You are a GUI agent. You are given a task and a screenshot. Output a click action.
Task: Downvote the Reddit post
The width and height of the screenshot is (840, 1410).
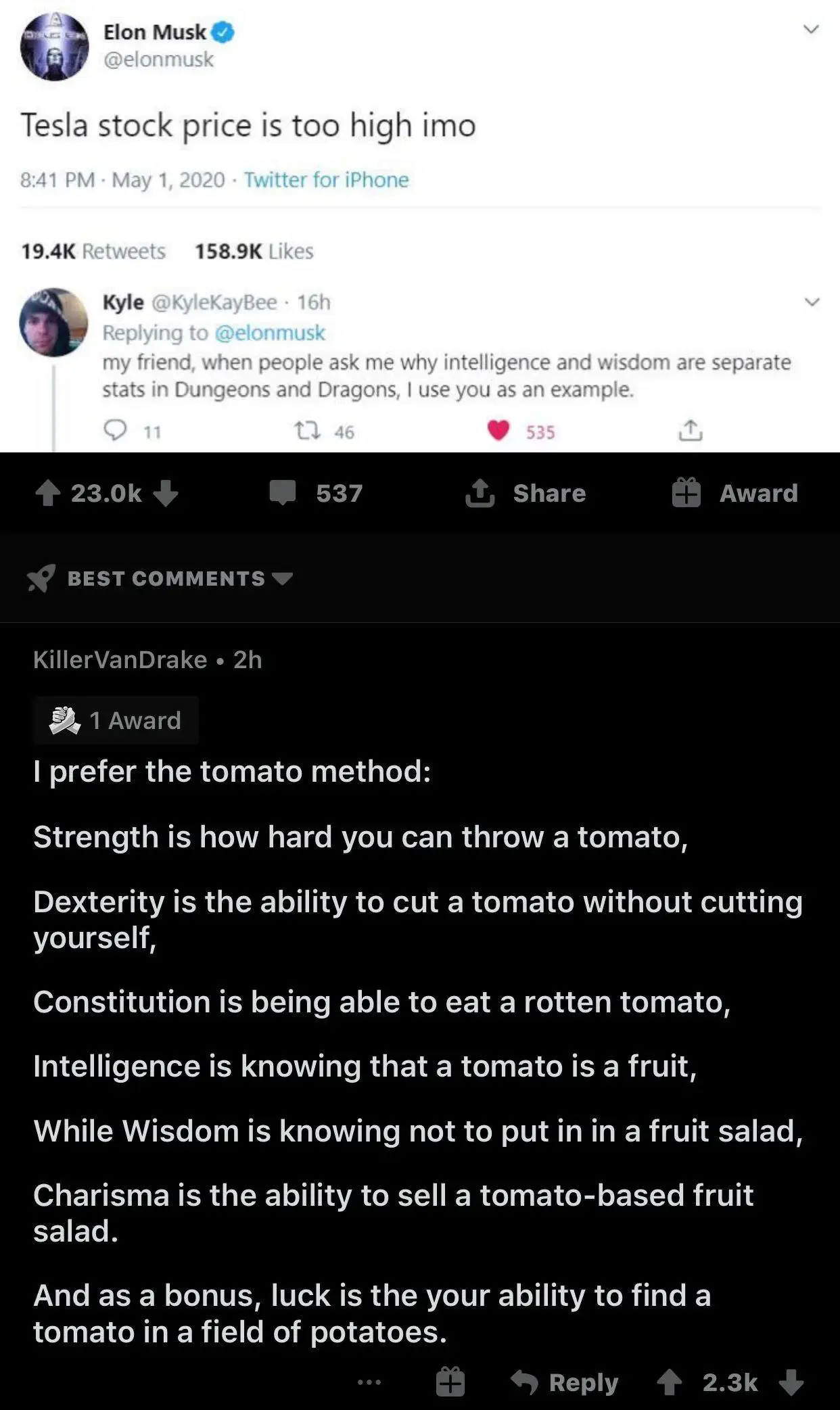pos(166,493)
